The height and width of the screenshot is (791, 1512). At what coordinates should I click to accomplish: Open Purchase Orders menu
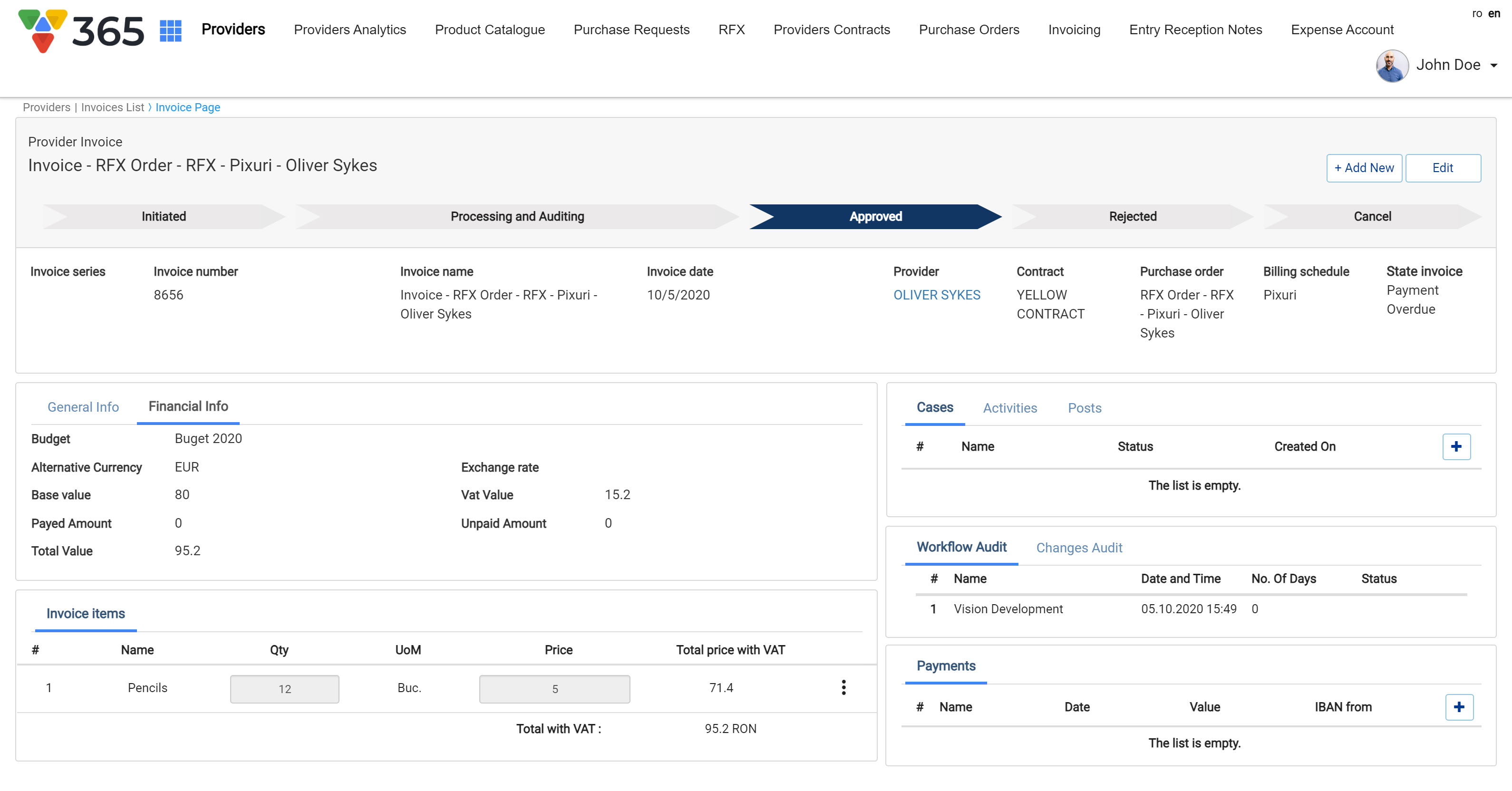pos(969,30)
